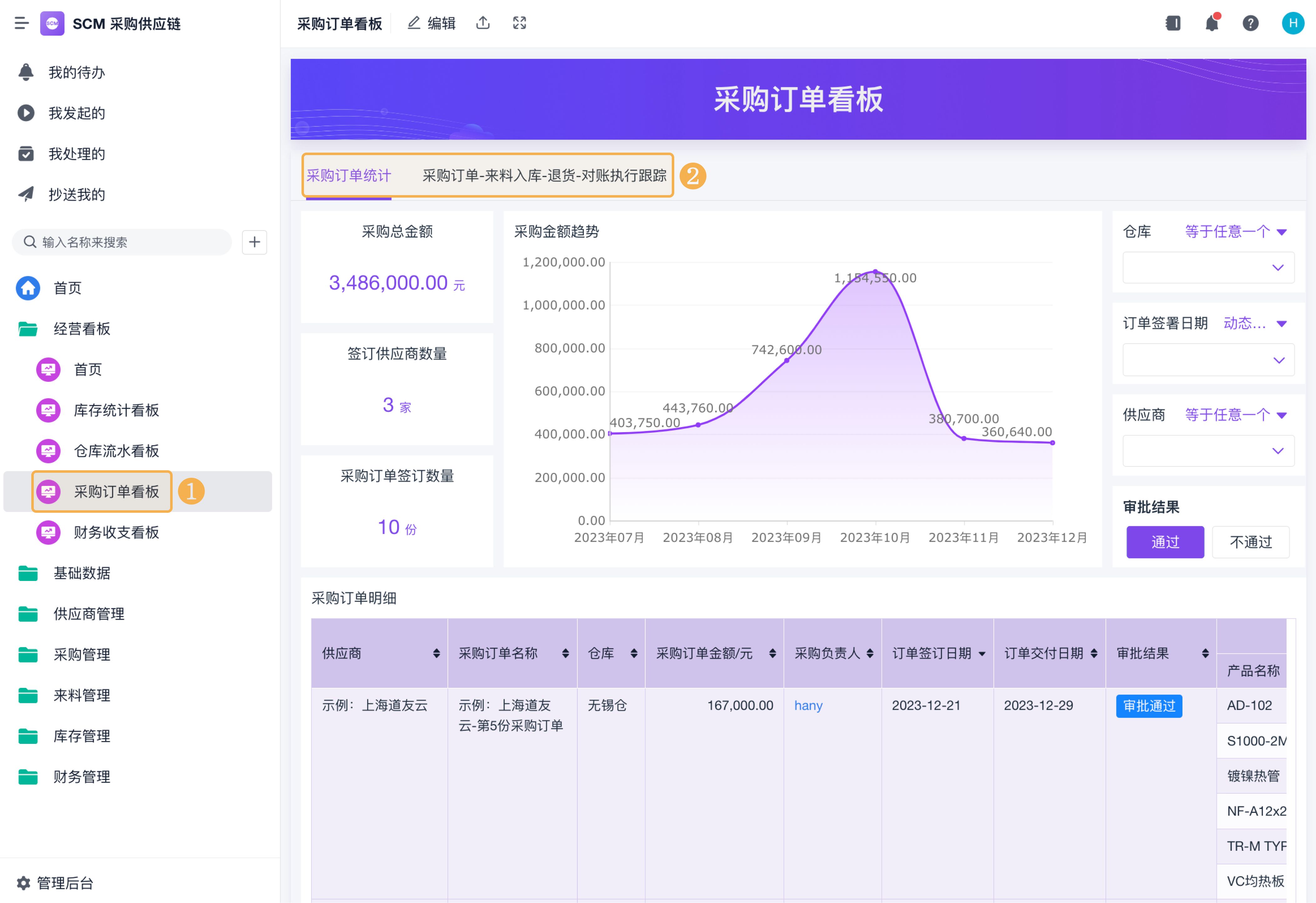Image resolution: width=1316 pixels, height=903 pixels.
Task: Open the notification bell in top bar
Action: 1211,23
